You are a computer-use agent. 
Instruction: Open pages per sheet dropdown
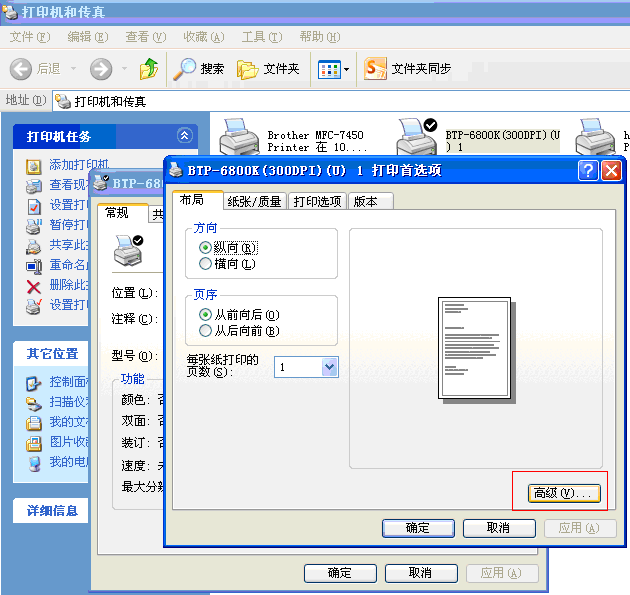point(329,367)
